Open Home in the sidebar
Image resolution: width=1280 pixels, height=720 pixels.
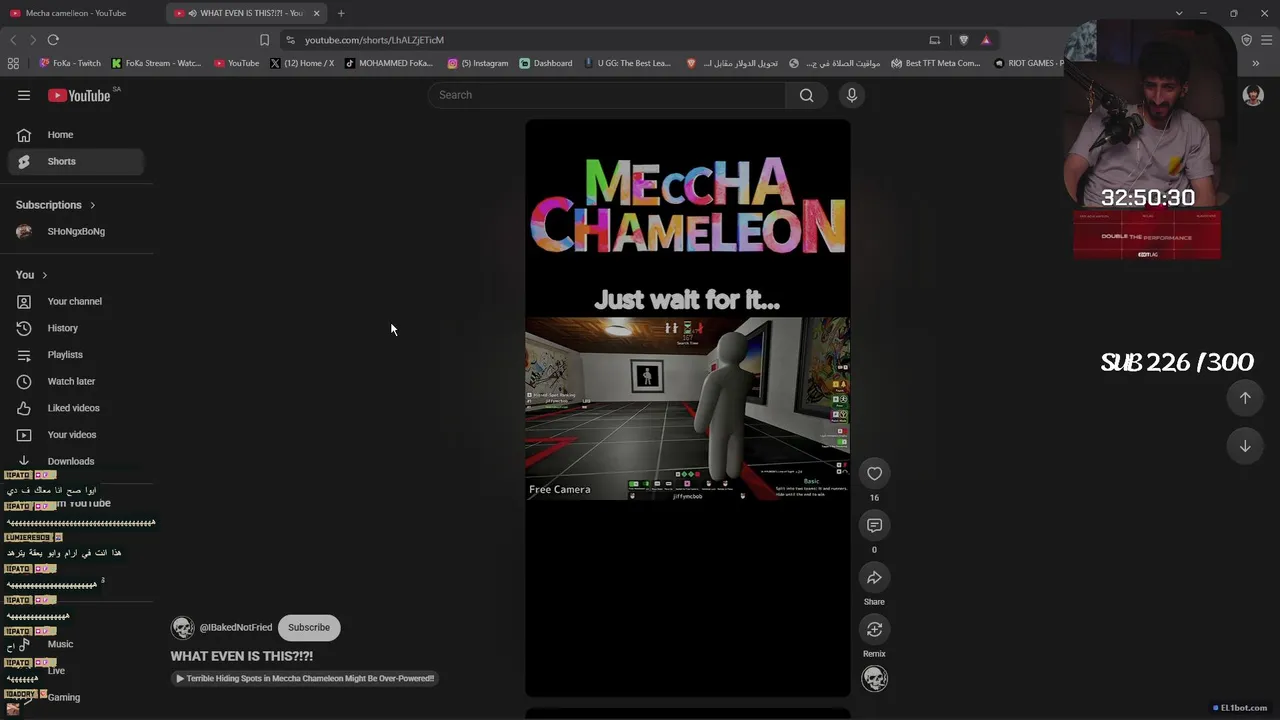pyautogui.click(x=76, y=135)
